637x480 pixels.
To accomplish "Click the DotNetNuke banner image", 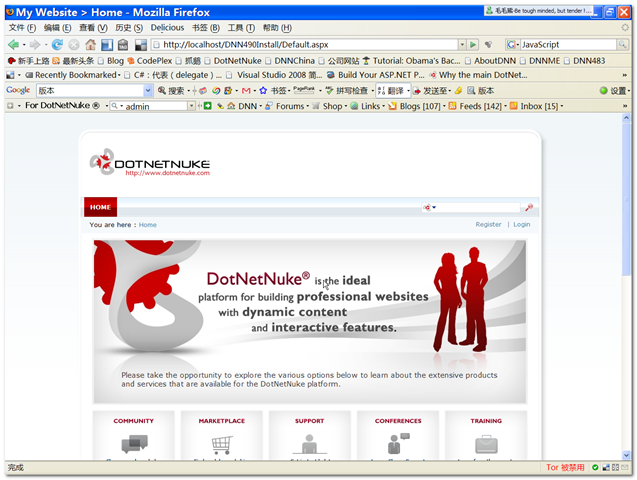I will 310,321.
